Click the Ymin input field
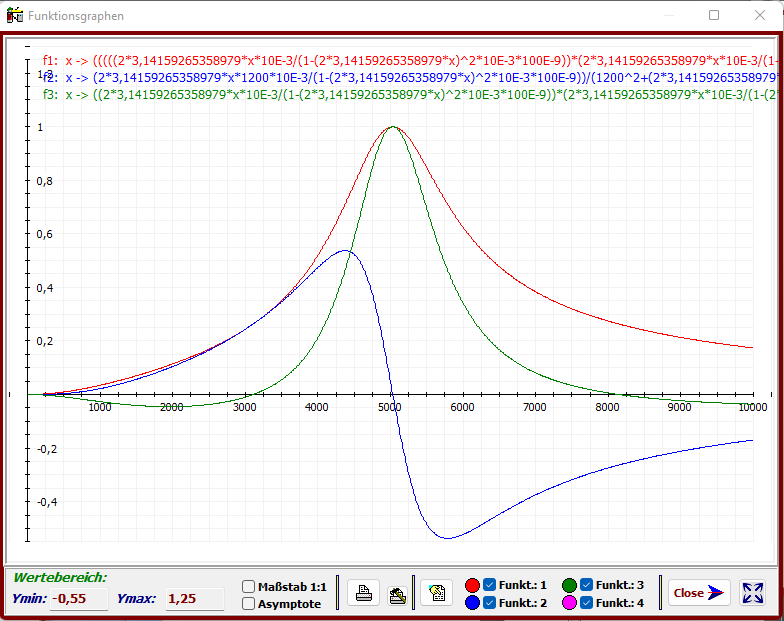784x621 pixels. click(78, 599)
